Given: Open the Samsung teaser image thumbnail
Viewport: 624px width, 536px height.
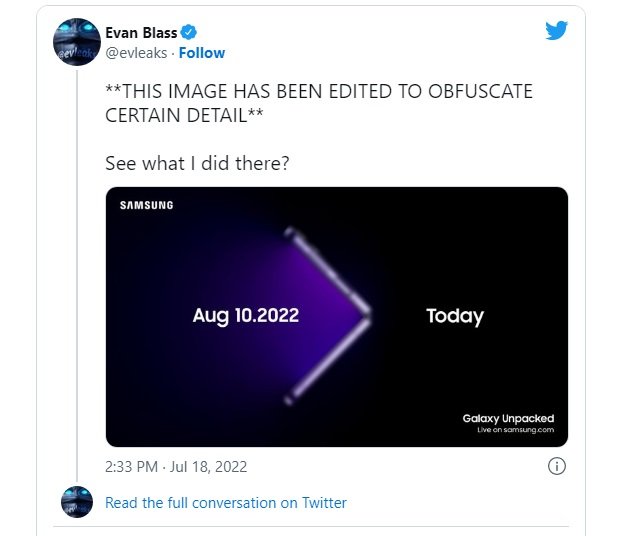Looking at the screenshot, I should 337,317.
